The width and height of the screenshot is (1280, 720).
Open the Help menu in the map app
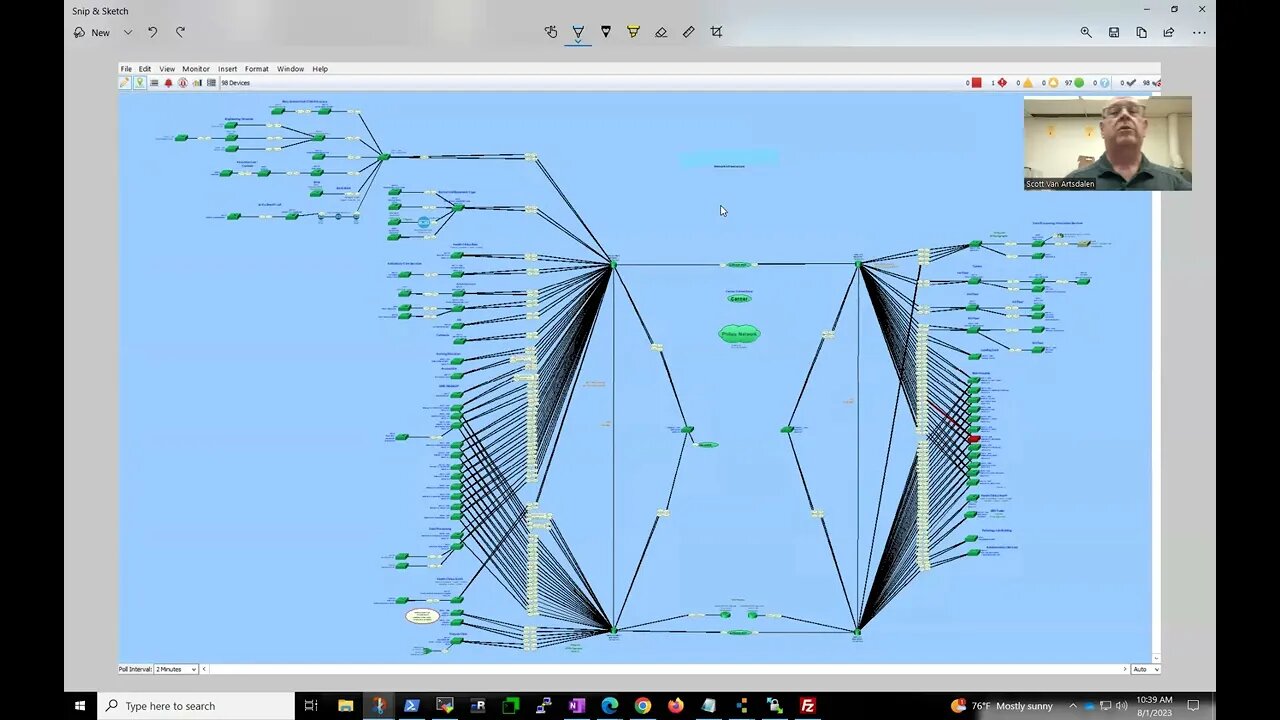(x=320, y=69)
